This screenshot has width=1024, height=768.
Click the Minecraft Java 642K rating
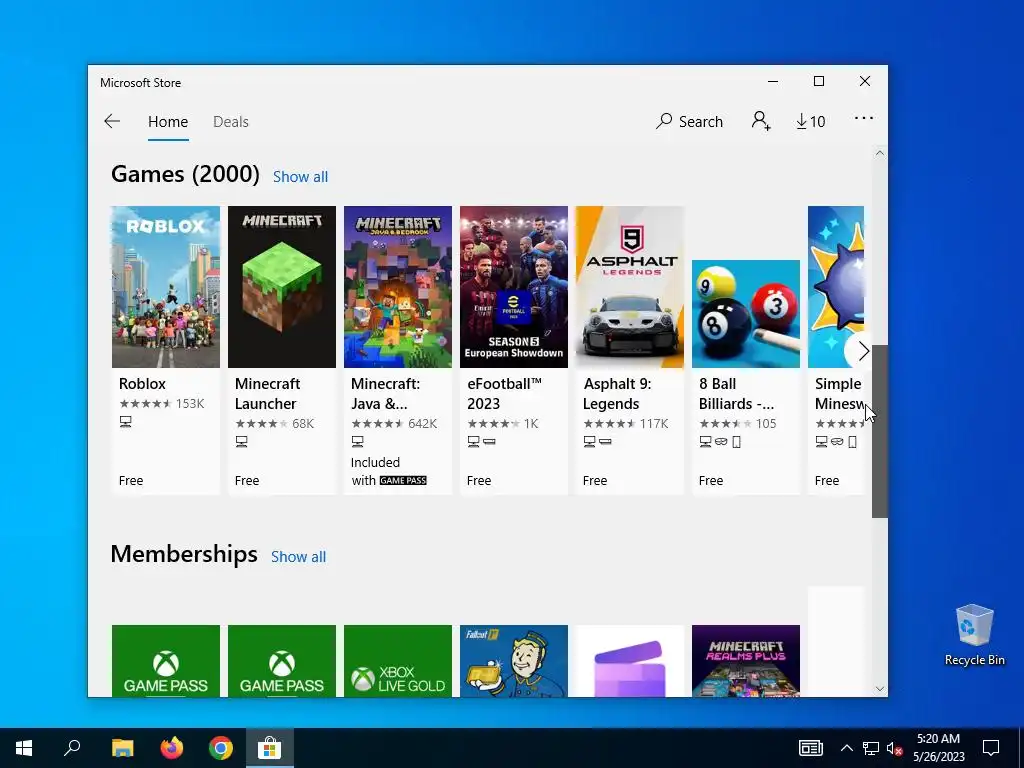(394, 423)
